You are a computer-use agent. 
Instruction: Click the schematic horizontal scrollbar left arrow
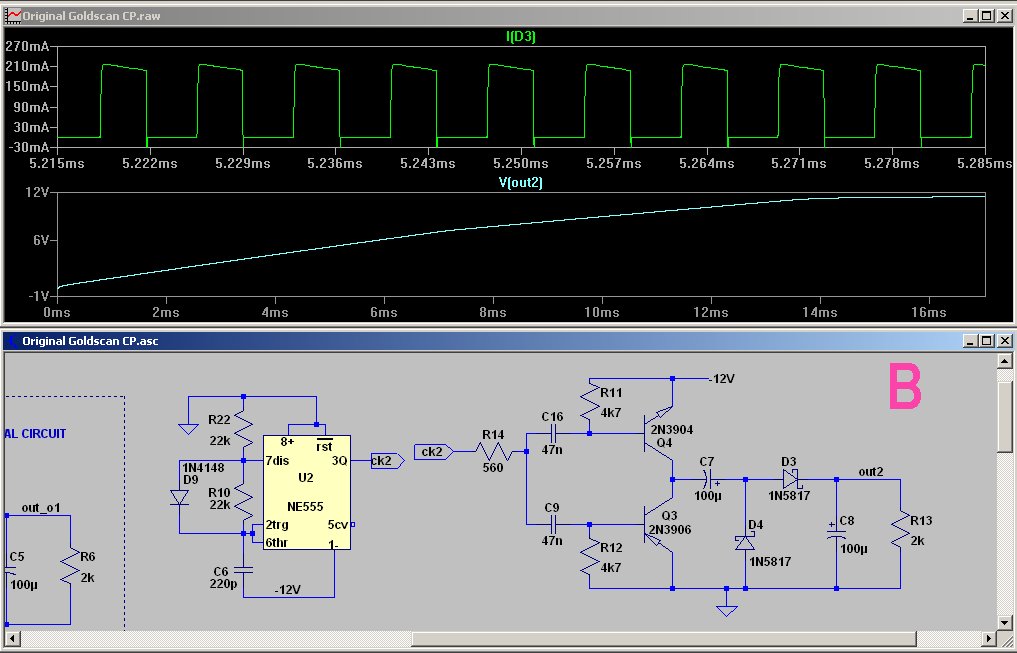tap(11, 638)
